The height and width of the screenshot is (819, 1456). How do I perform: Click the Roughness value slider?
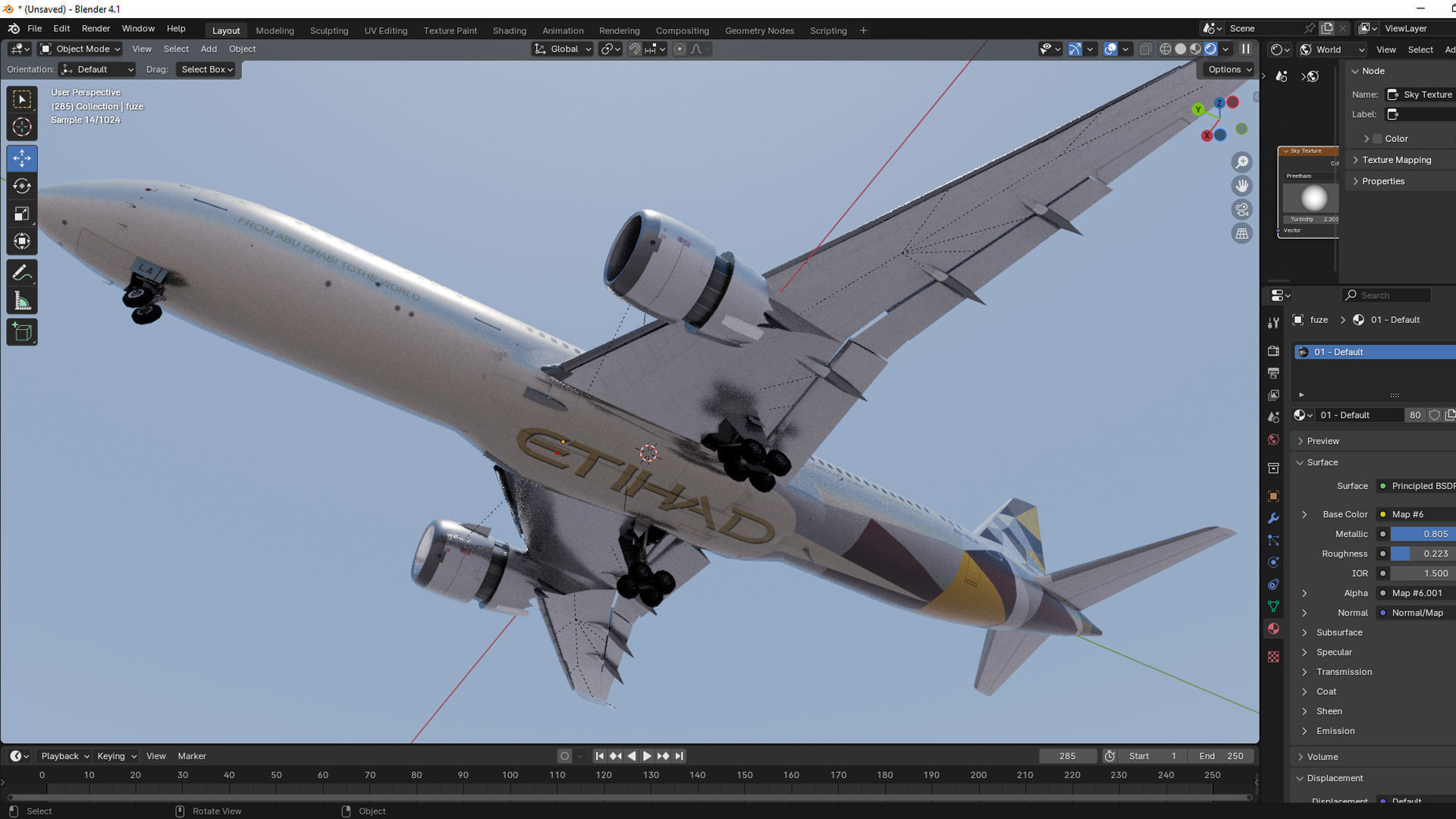1422,554
